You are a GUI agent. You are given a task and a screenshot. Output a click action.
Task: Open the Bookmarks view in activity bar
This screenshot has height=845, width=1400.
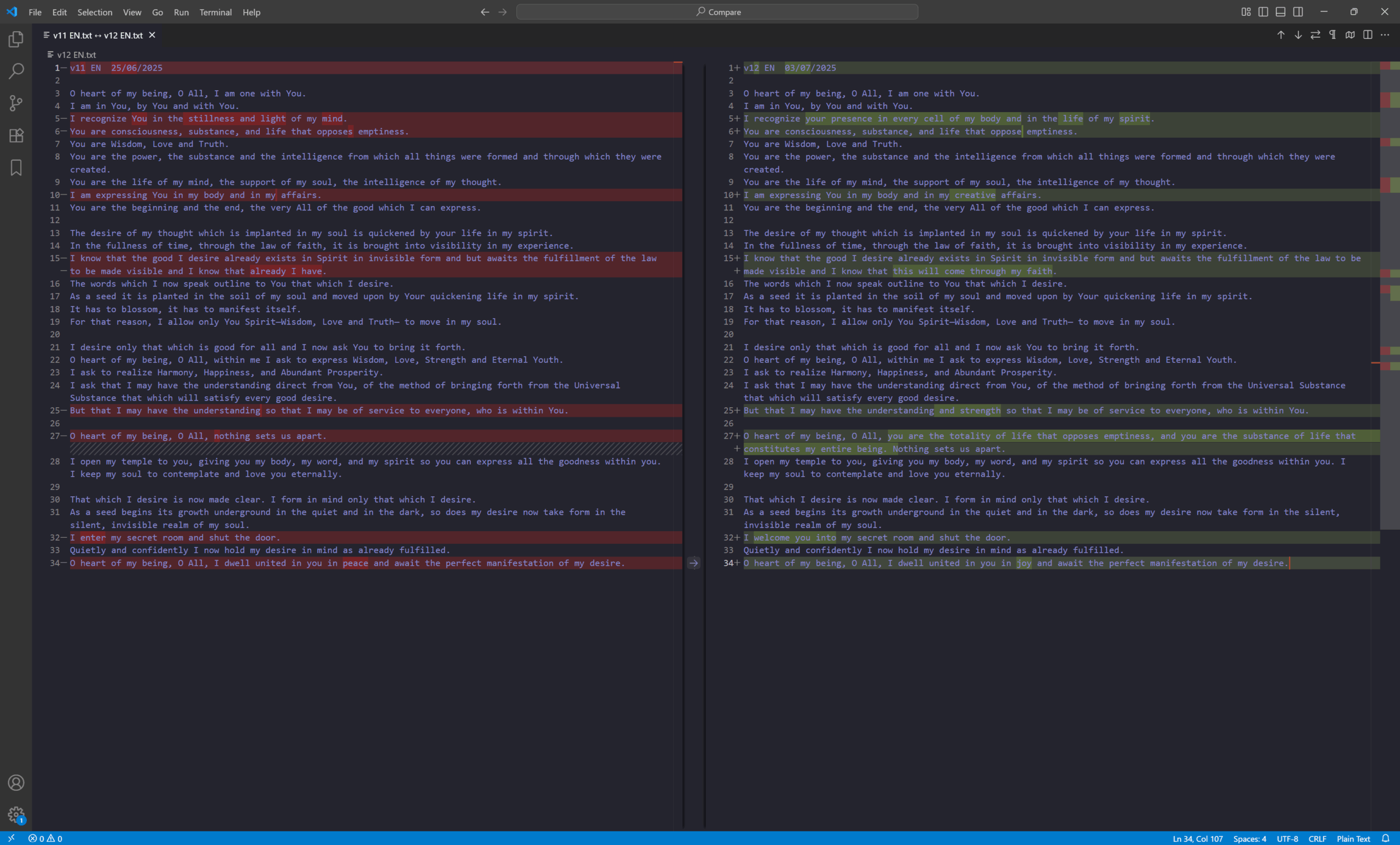16,167
